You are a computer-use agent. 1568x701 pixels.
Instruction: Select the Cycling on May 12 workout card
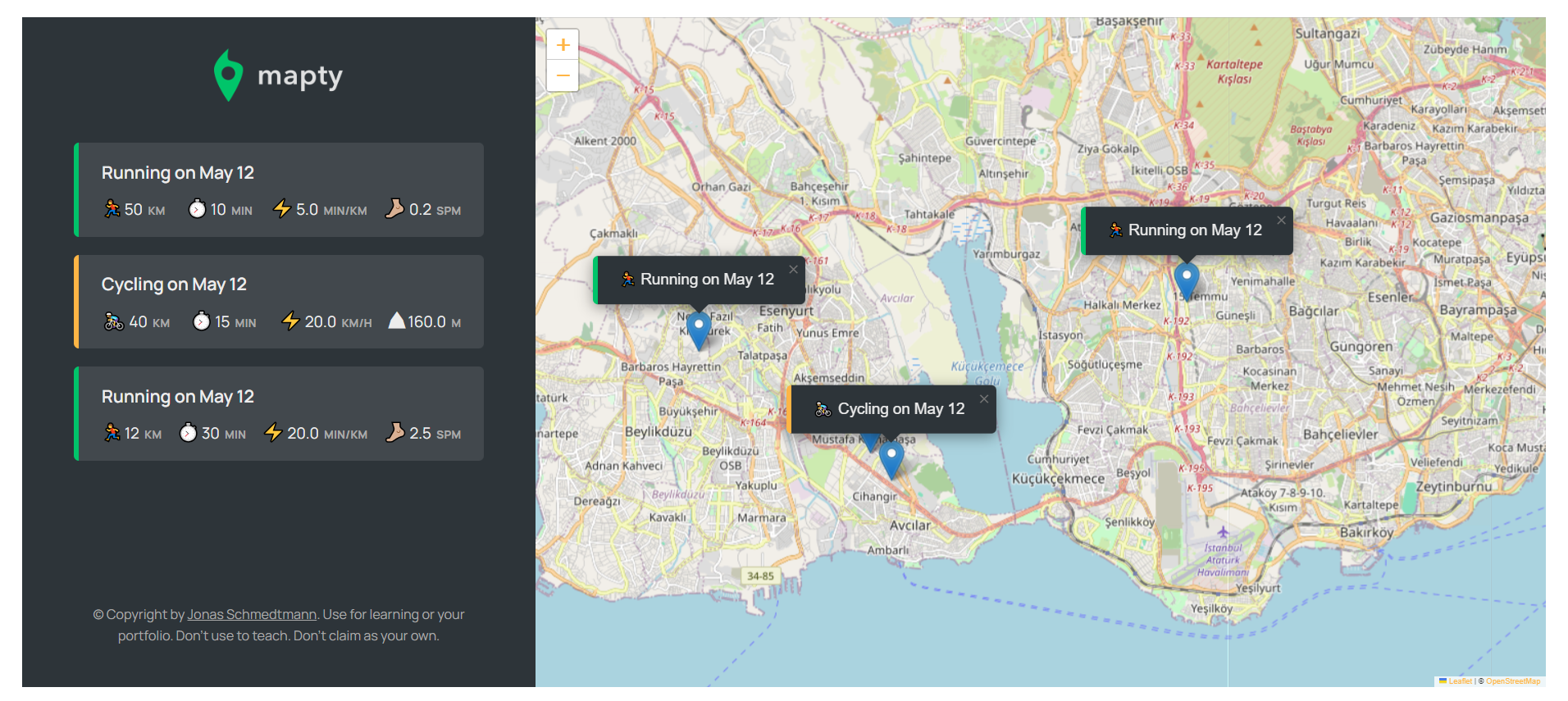tap(279, 302)
